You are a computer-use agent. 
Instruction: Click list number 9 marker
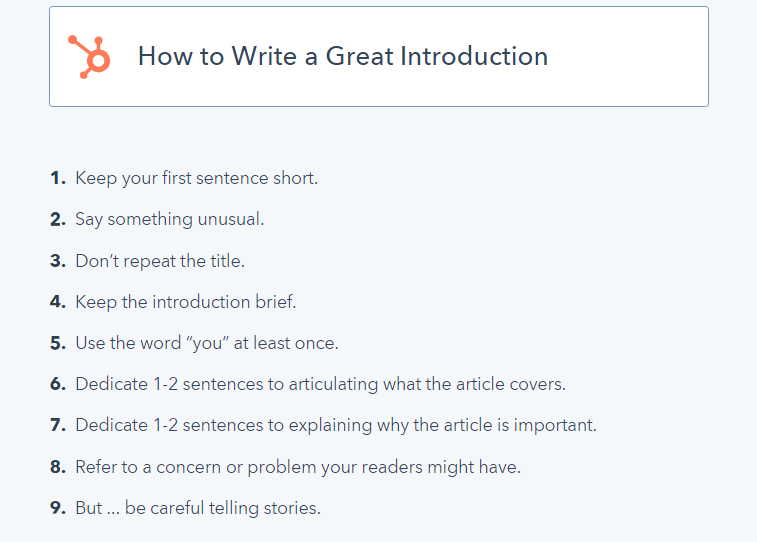(x=57, y=508)
